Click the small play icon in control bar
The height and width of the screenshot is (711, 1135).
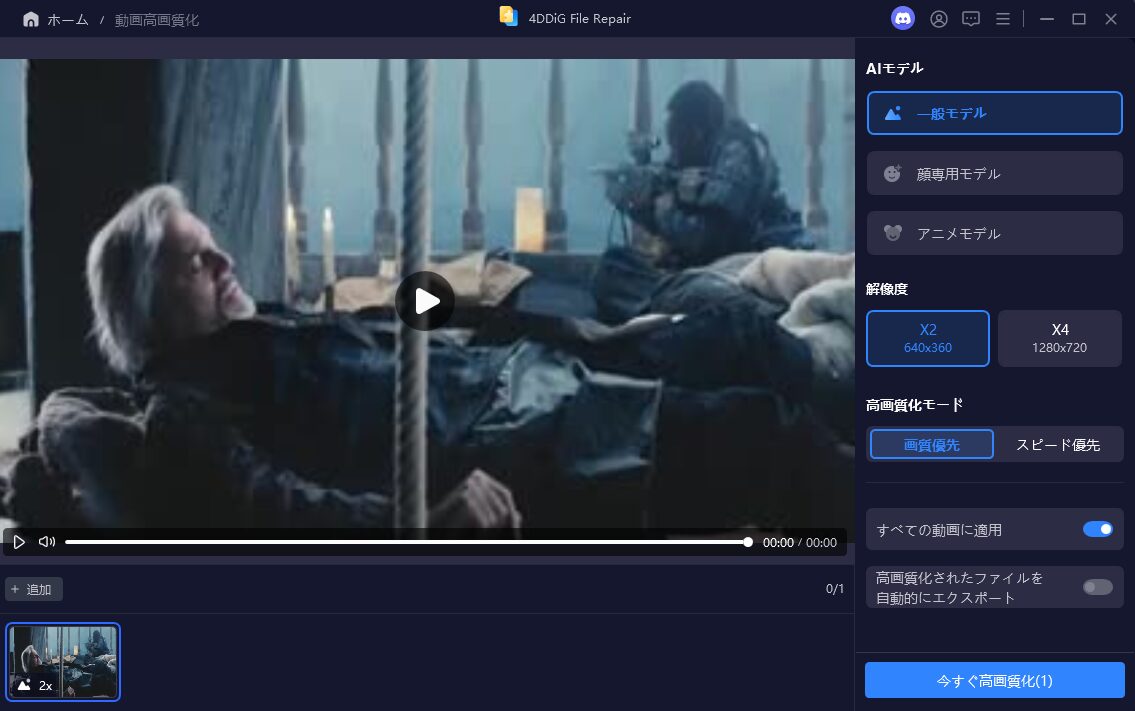click(19, 542)
